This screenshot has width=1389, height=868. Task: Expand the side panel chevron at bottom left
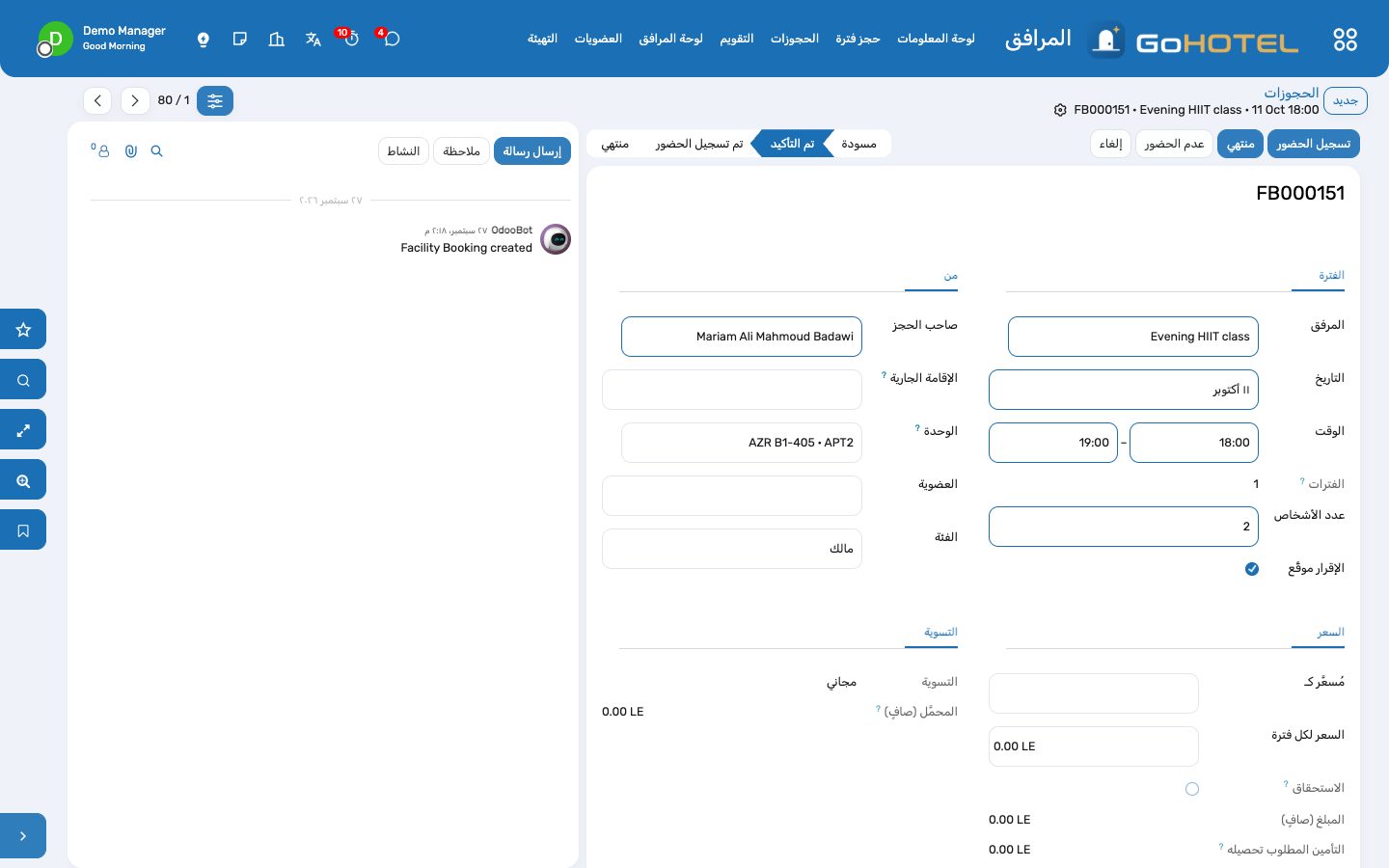tap(23, 836)
